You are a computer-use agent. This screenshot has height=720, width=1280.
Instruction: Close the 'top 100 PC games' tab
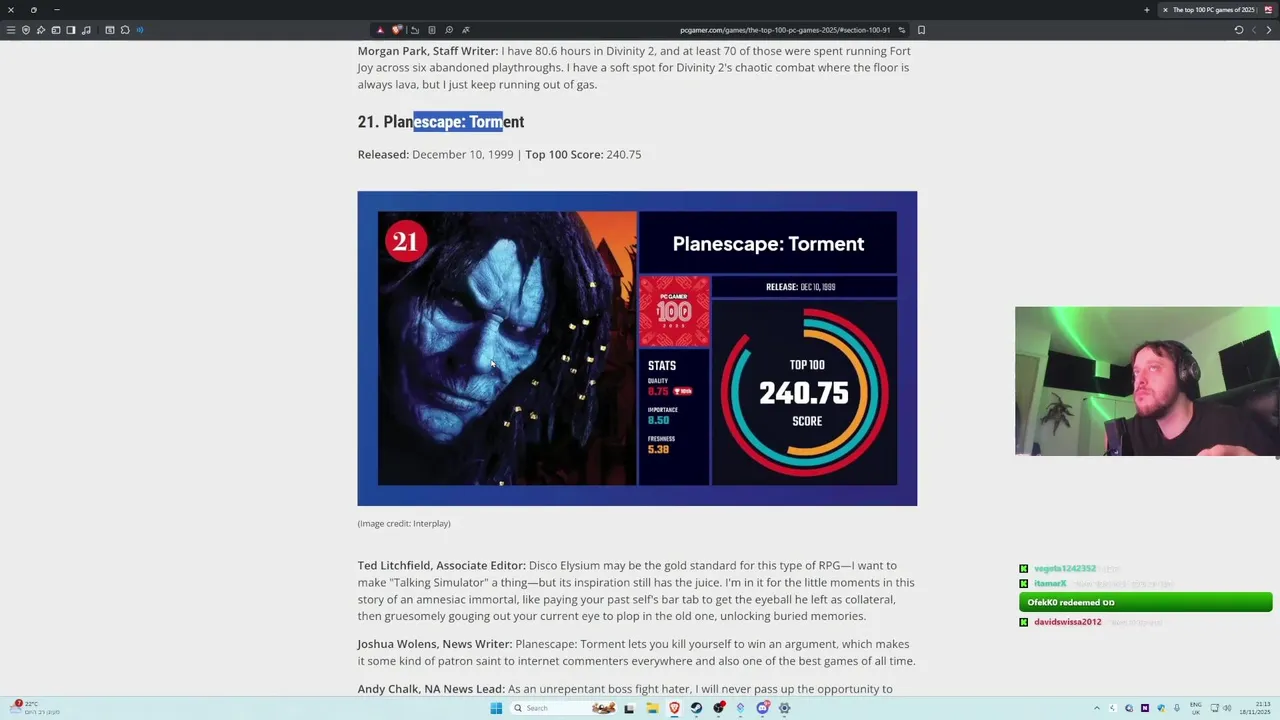(x=1165, y=10)
